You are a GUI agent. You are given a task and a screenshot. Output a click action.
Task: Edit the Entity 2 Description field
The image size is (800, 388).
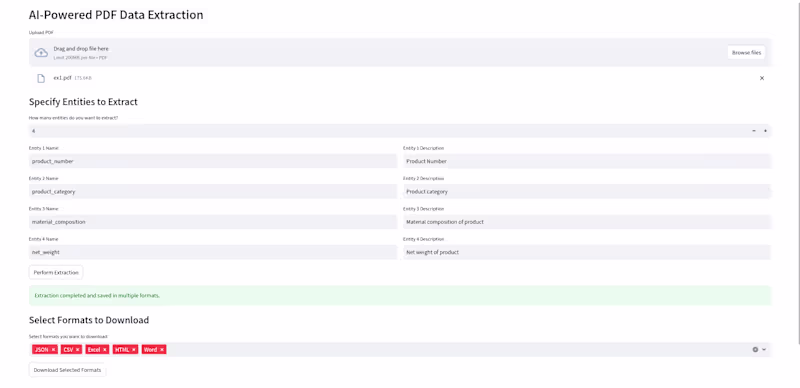coord(587,191)
